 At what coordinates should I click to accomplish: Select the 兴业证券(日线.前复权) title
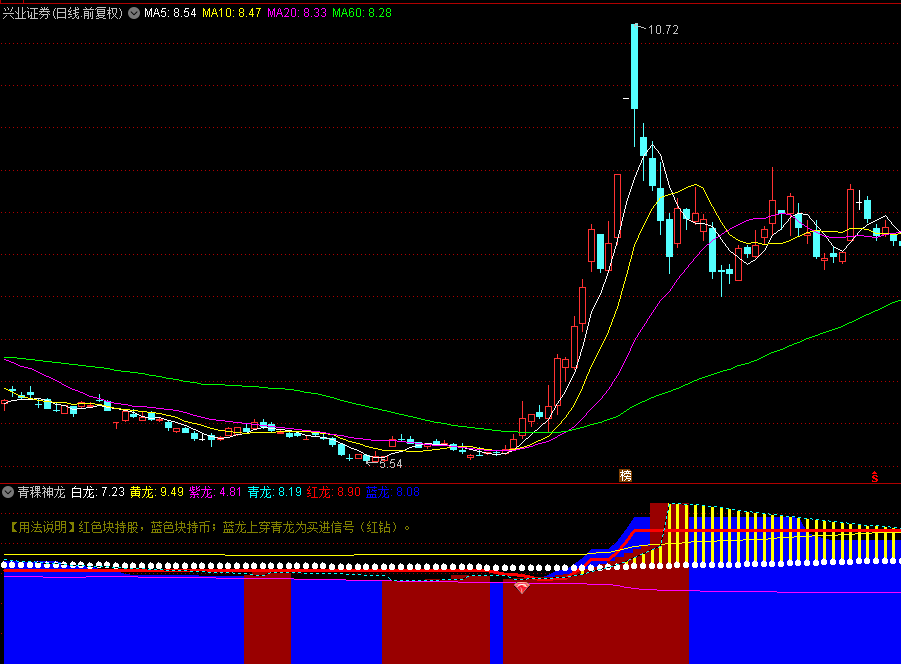tap(63, 13)
